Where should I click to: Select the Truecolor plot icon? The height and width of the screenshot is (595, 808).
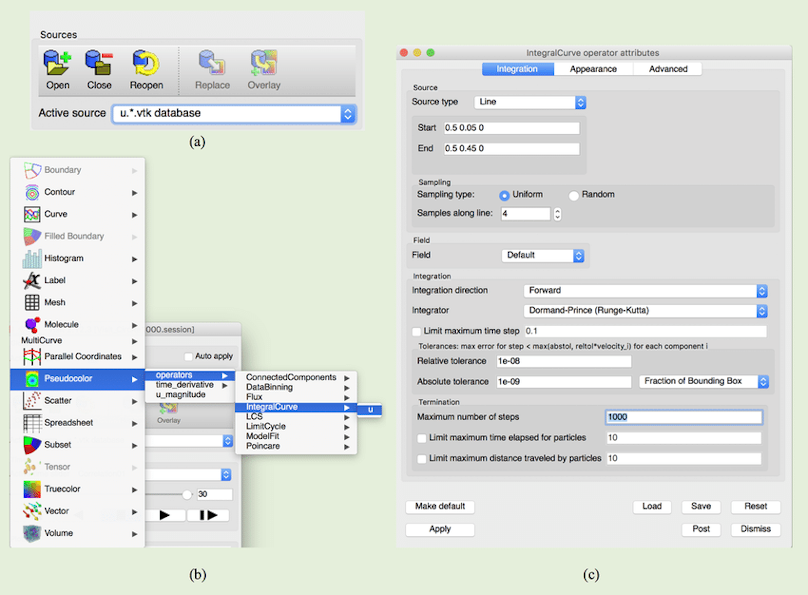point(32,489)
